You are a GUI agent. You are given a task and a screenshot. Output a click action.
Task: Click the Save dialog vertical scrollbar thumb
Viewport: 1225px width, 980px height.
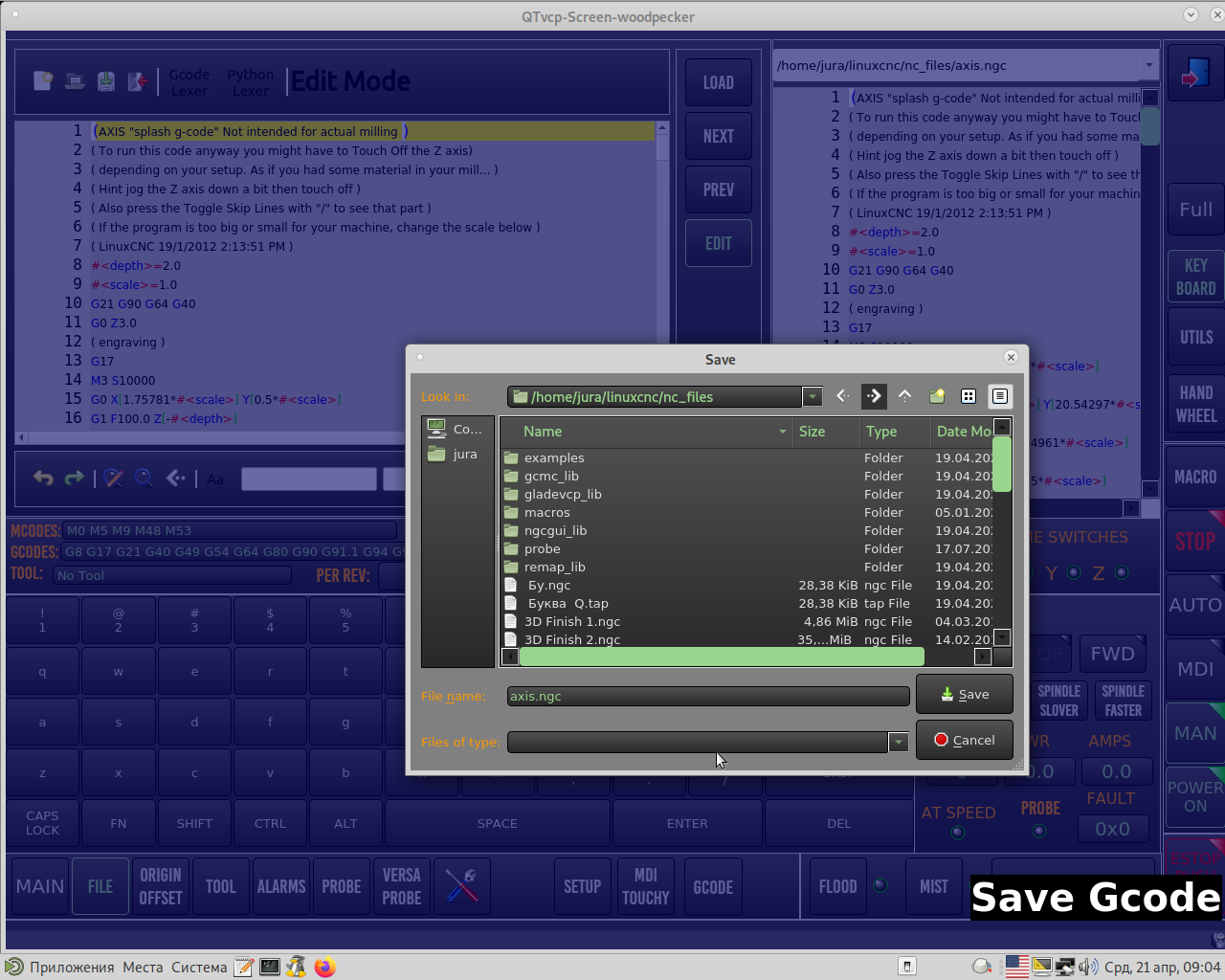(x=1002, y=464)
